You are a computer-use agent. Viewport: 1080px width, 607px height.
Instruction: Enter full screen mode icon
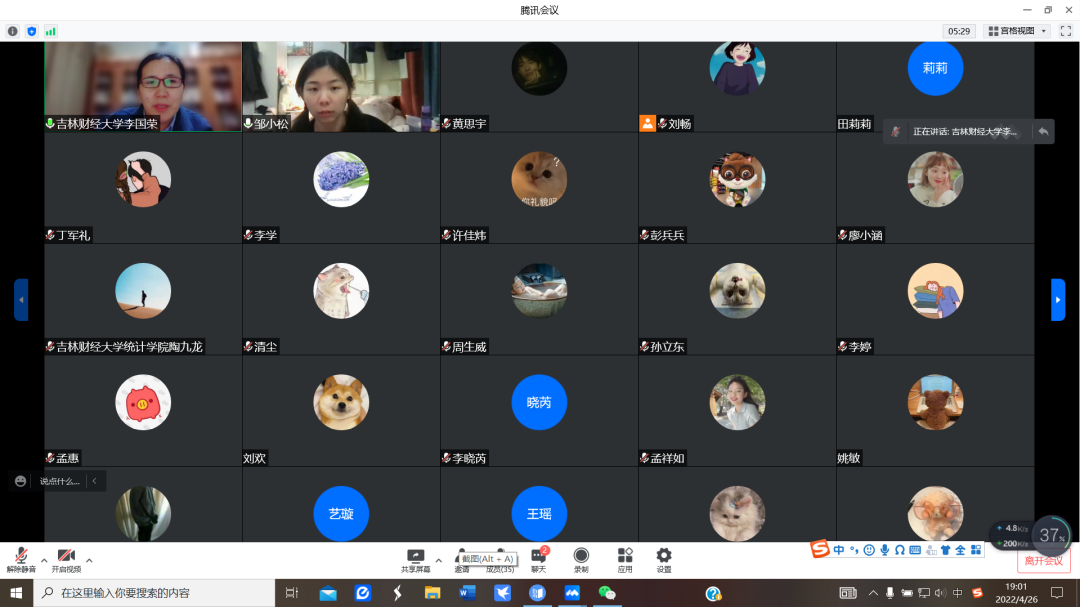click(x=1066, y=31)
